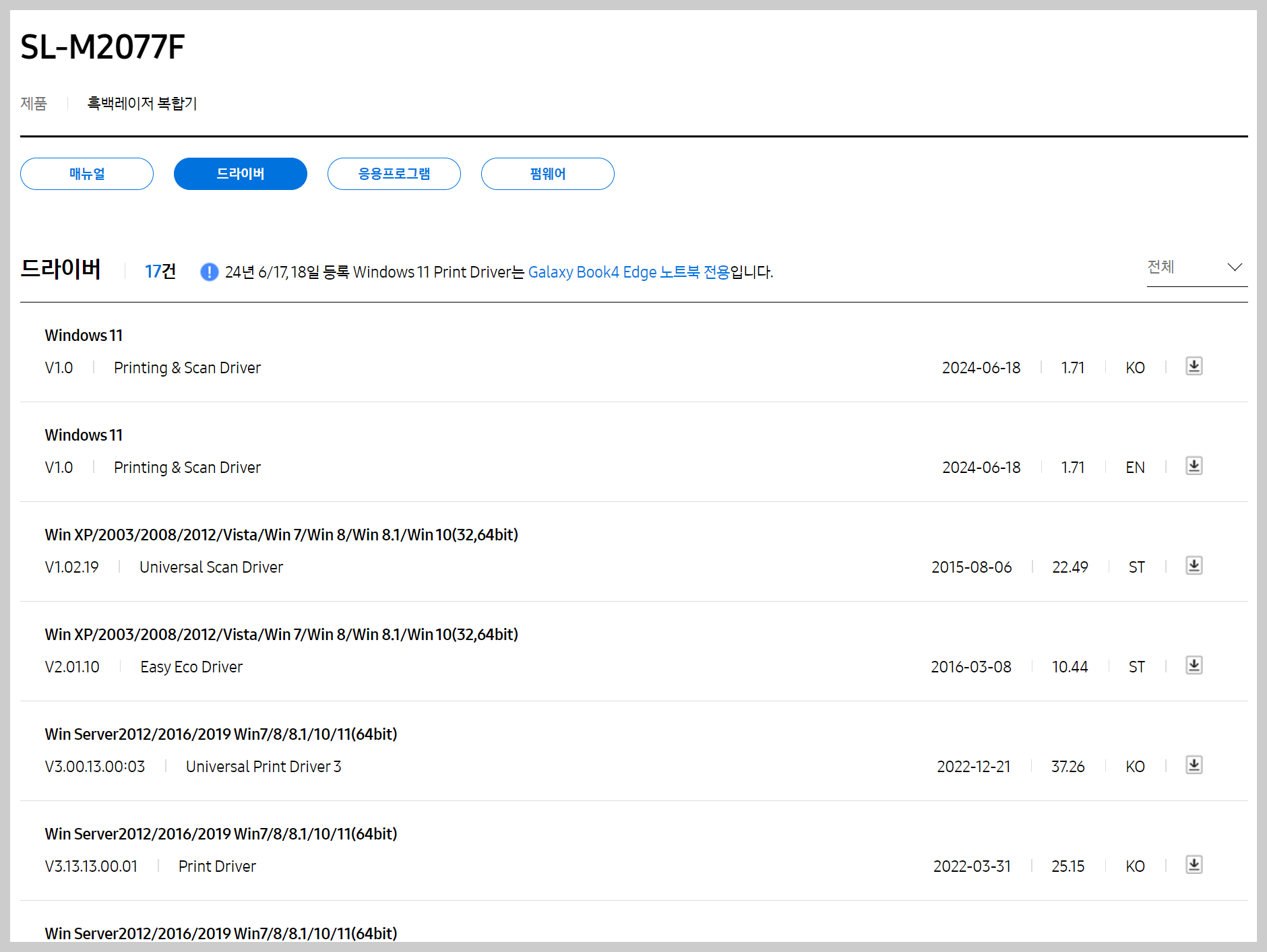Click the Universal Scan Driver name
The height and width of the screenshot is (952, 1267).
click(x=211, y=567)
